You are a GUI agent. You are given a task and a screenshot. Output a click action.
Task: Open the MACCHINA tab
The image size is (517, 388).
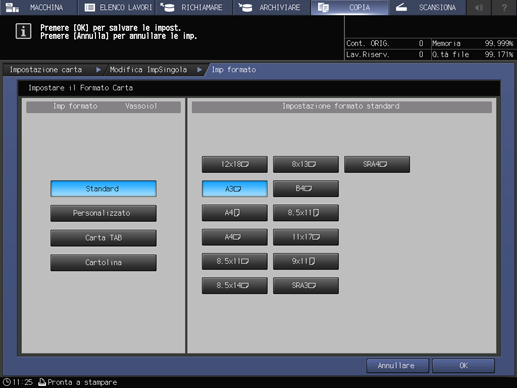click(38, 7)
